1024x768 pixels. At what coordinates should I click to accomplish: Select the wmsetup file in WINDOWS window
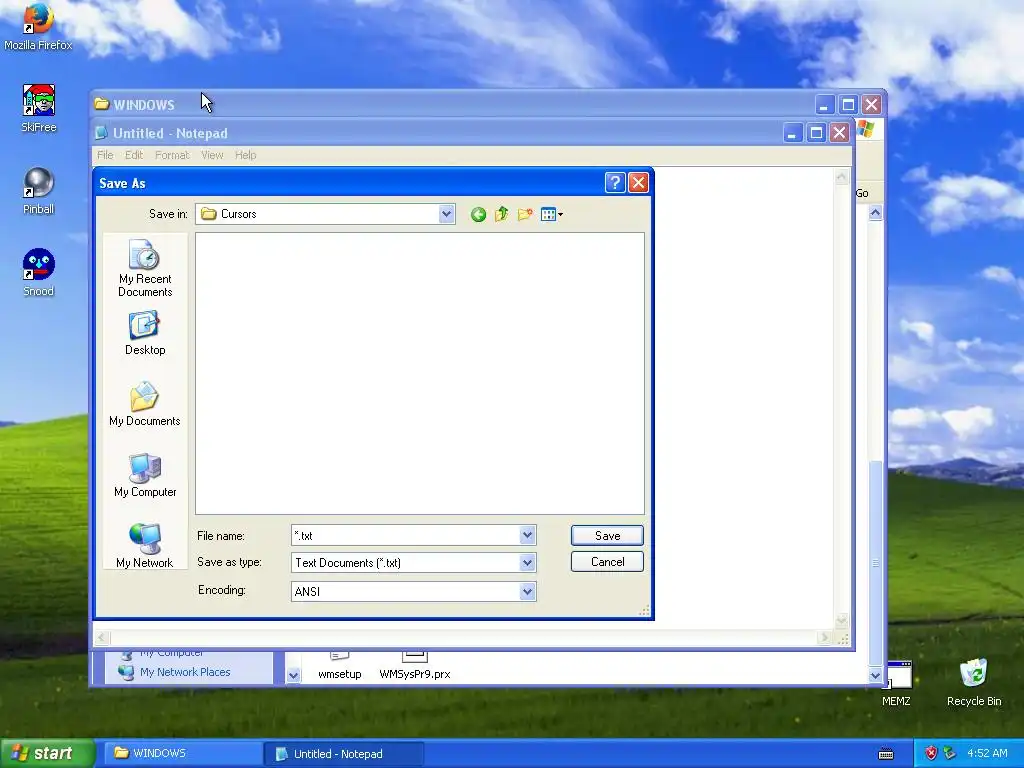340,667
